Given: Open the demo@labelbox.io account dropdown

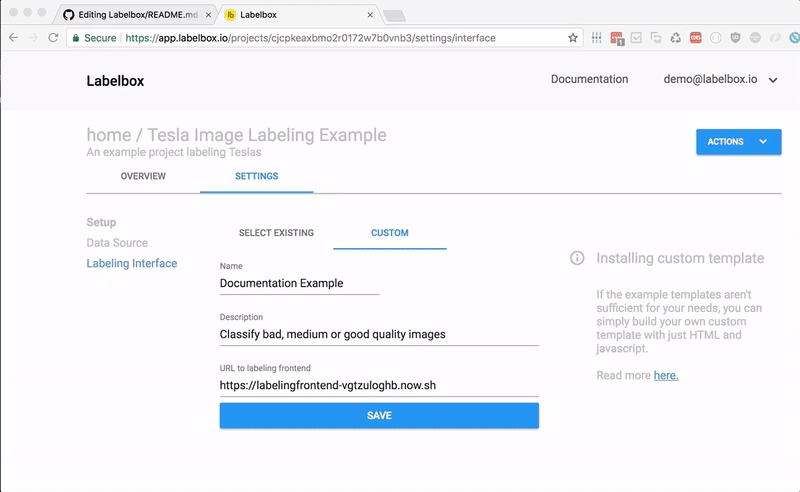Looking at the screenshot, I should coord(720,80).
